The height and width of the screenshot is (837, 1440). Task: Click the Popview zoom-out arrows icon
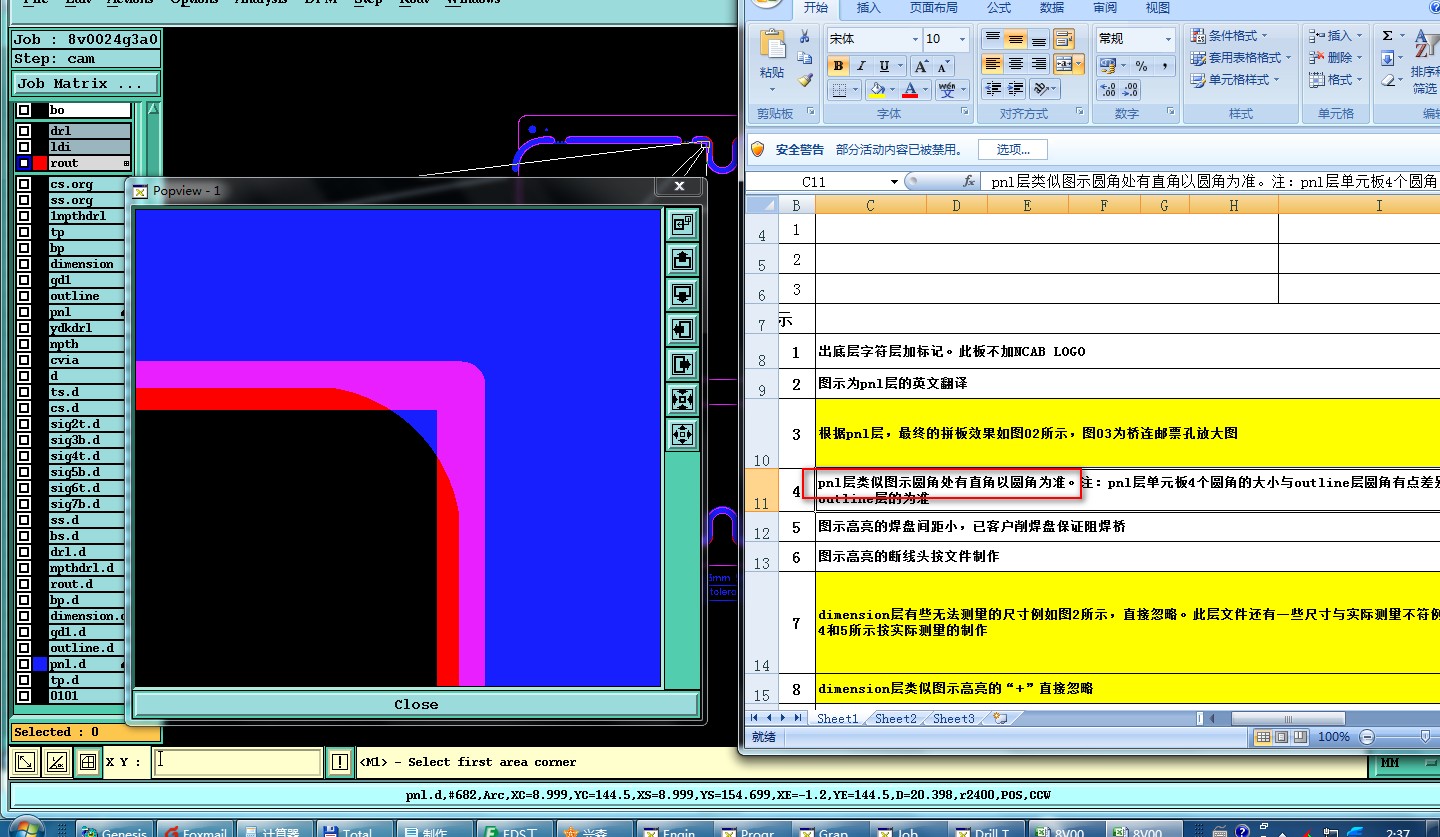(x=683, y=400)
